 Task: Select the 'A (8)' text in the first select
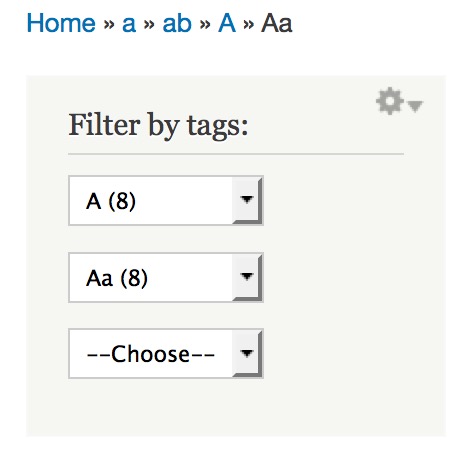pos(111,201)
